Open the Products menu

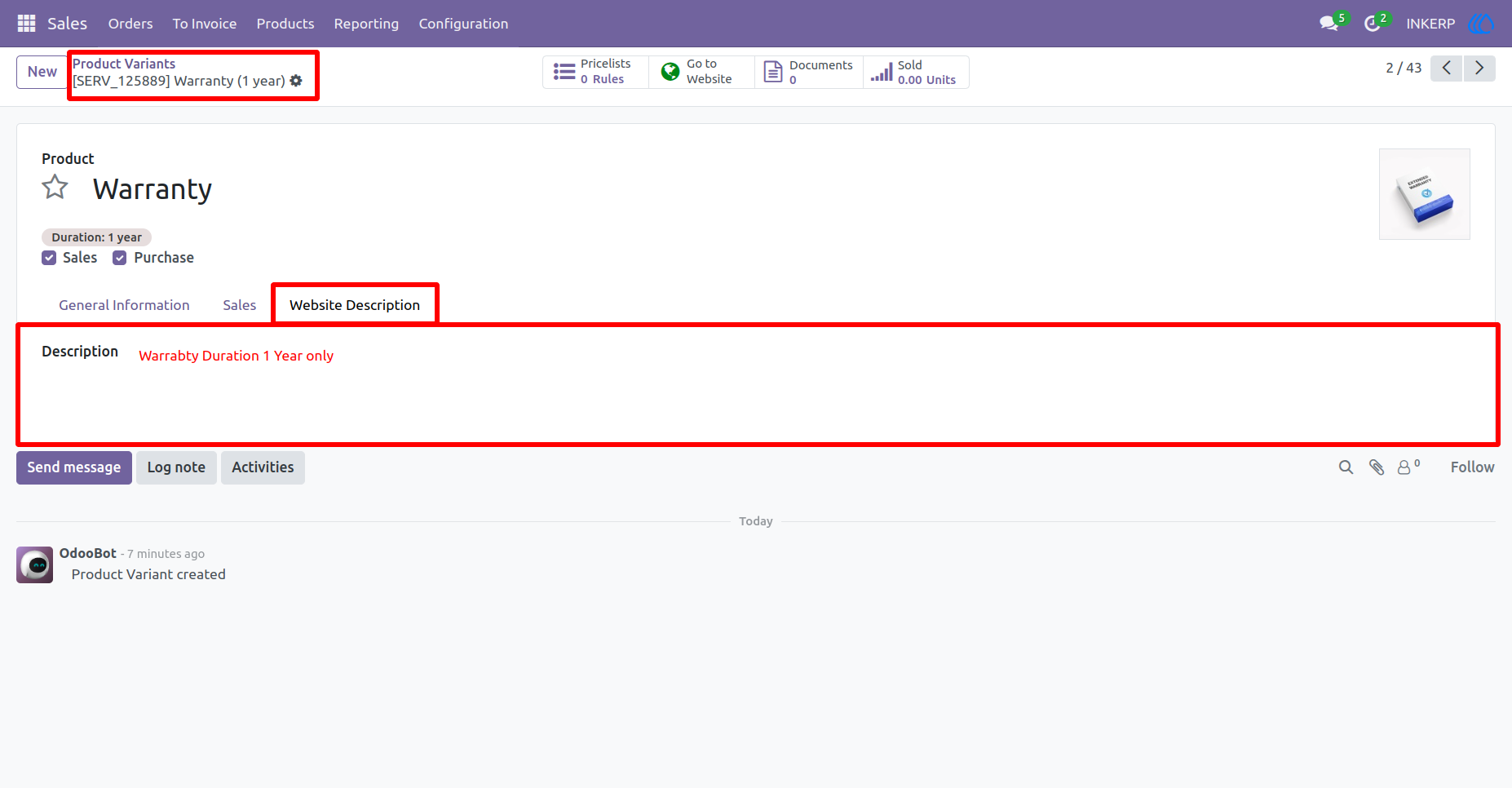coord(285,24)
